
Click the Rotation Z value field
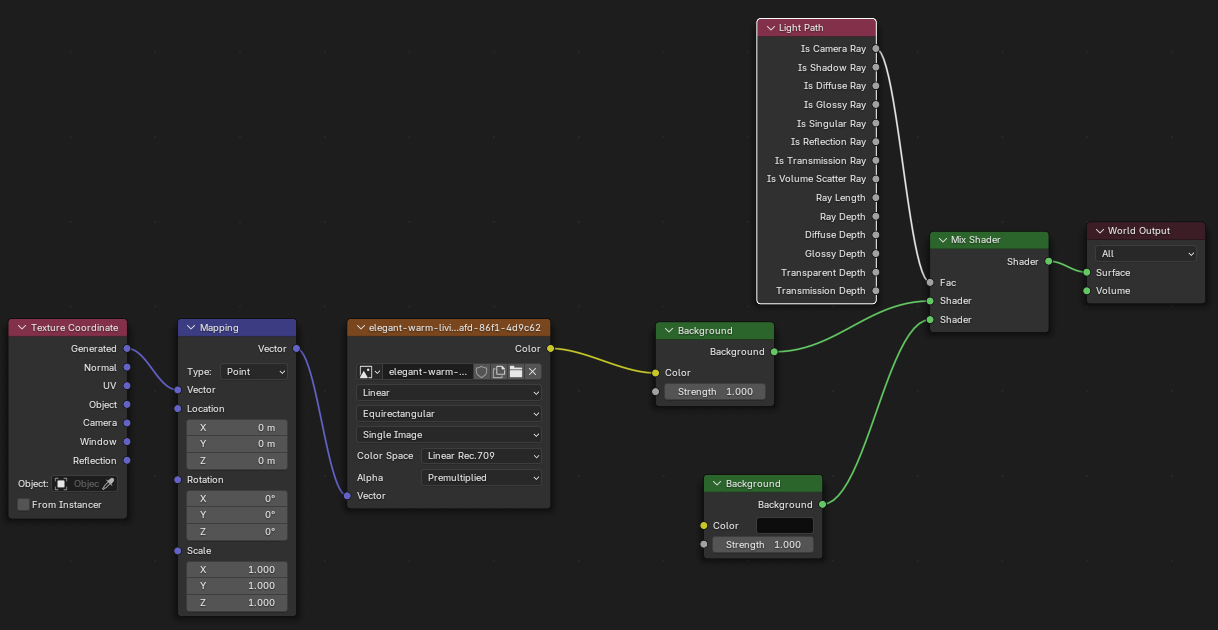pyautogui.click(x=237, y=532)
